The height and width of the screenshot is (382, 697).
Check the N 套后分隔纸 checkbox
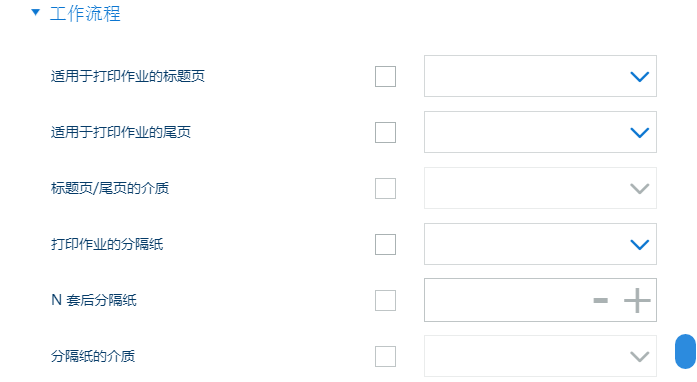point(385,301)
